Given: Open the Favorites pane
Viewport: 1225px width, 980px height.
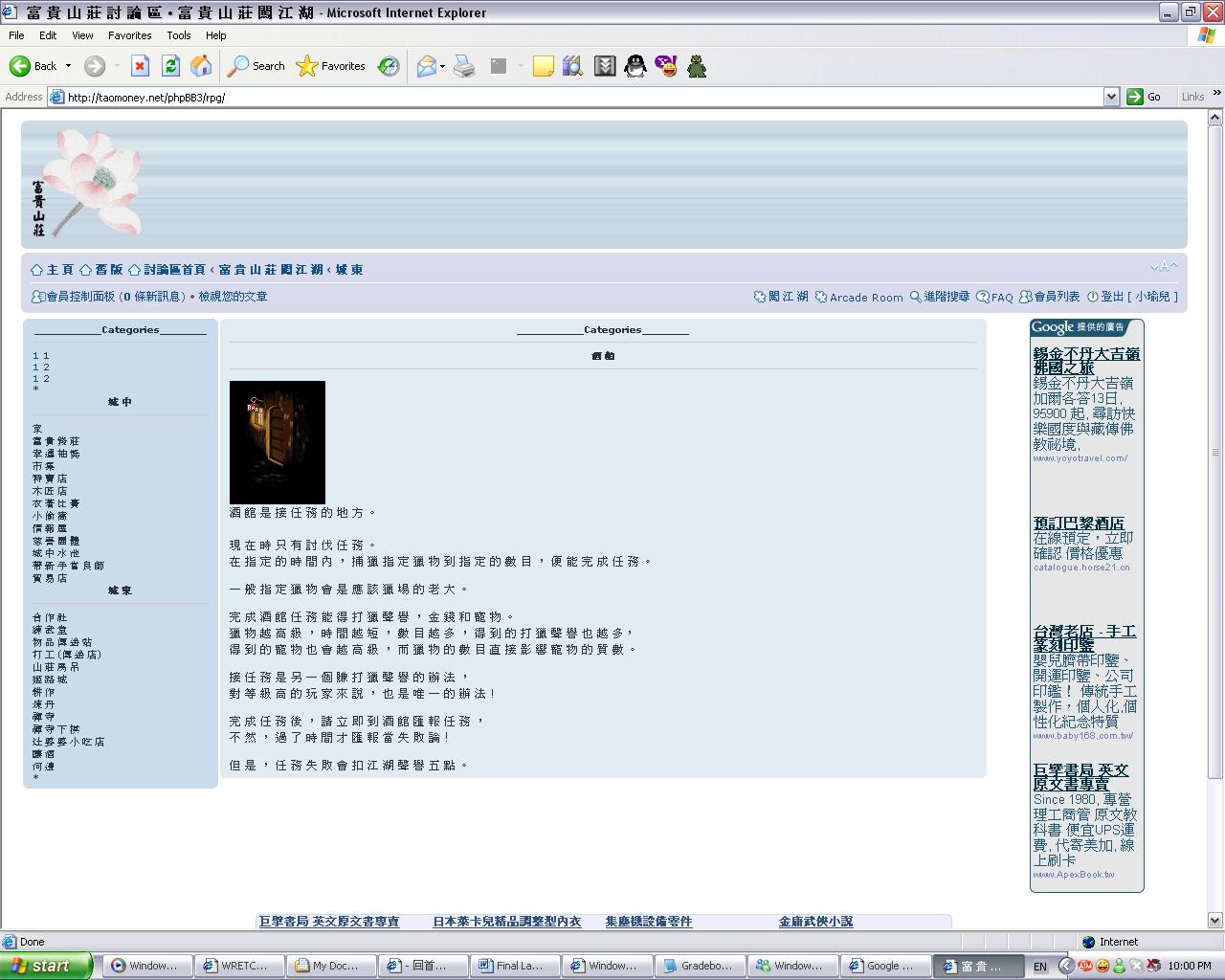Looking at the screenshot, I should (x=331, y=66).
